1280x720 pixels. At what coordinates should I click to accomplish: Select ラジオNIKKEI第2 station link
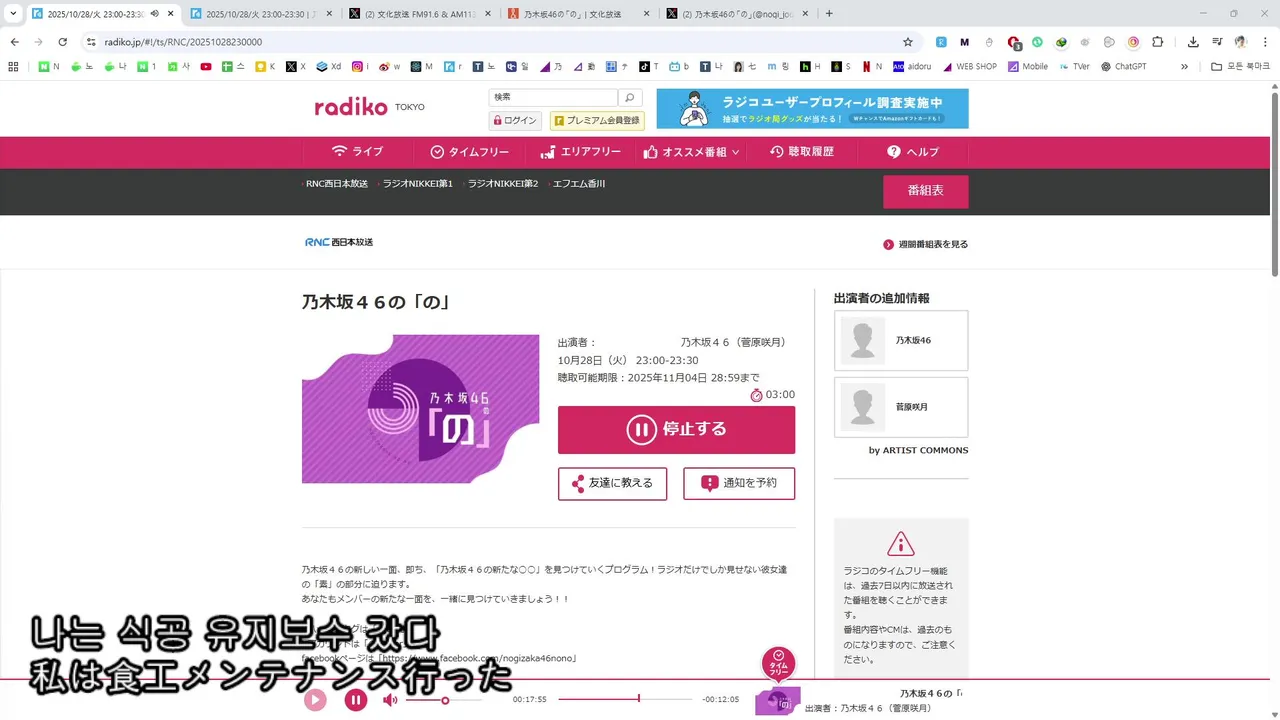[x=502, y=184]
